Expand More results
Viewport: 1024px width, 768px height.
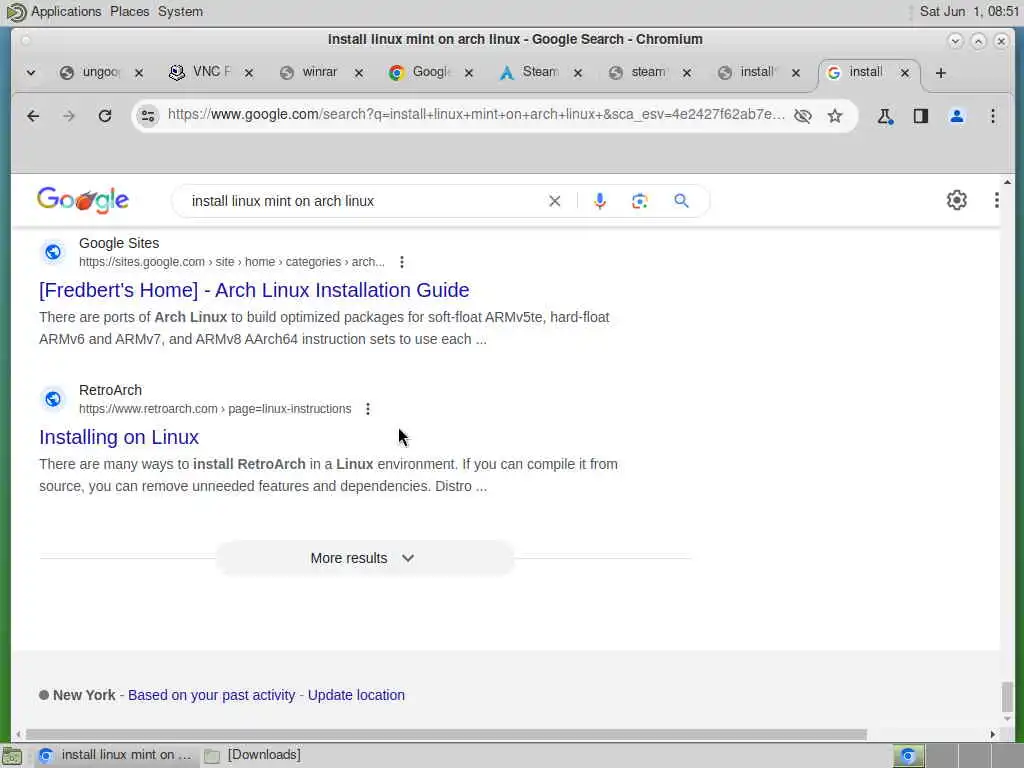tap(364, 558)
